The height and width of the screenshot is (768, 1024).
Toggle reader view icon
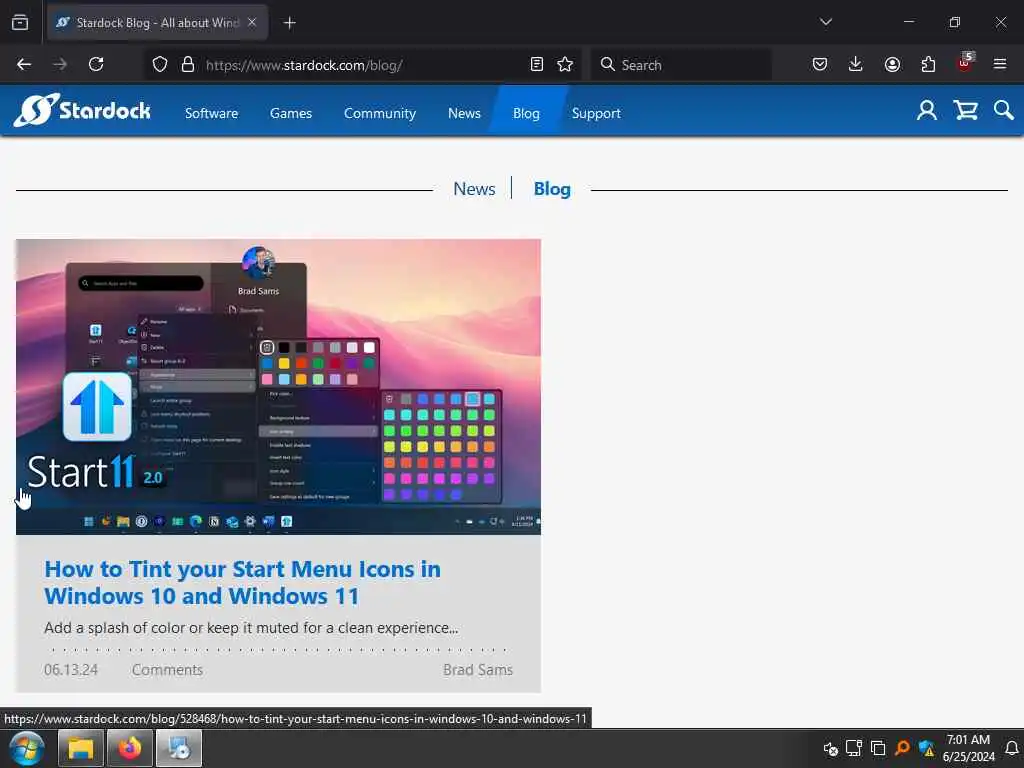coord(537,65)
